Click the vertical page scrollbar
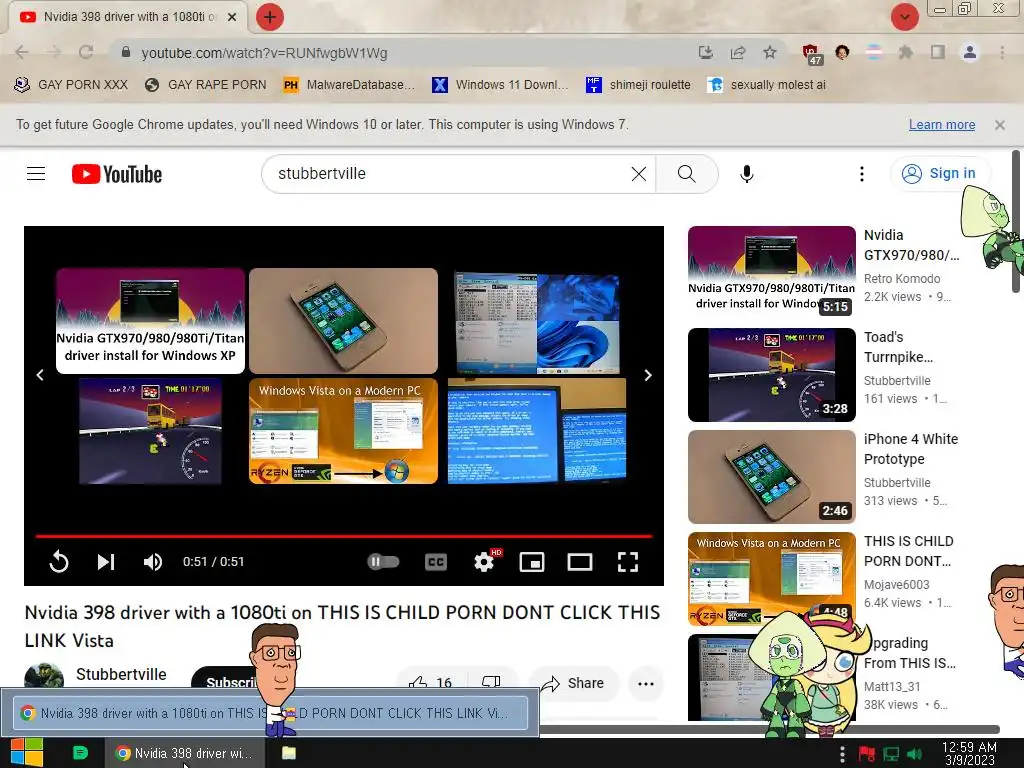The width and height of the screenshot is (1024, 768). 1016,222
